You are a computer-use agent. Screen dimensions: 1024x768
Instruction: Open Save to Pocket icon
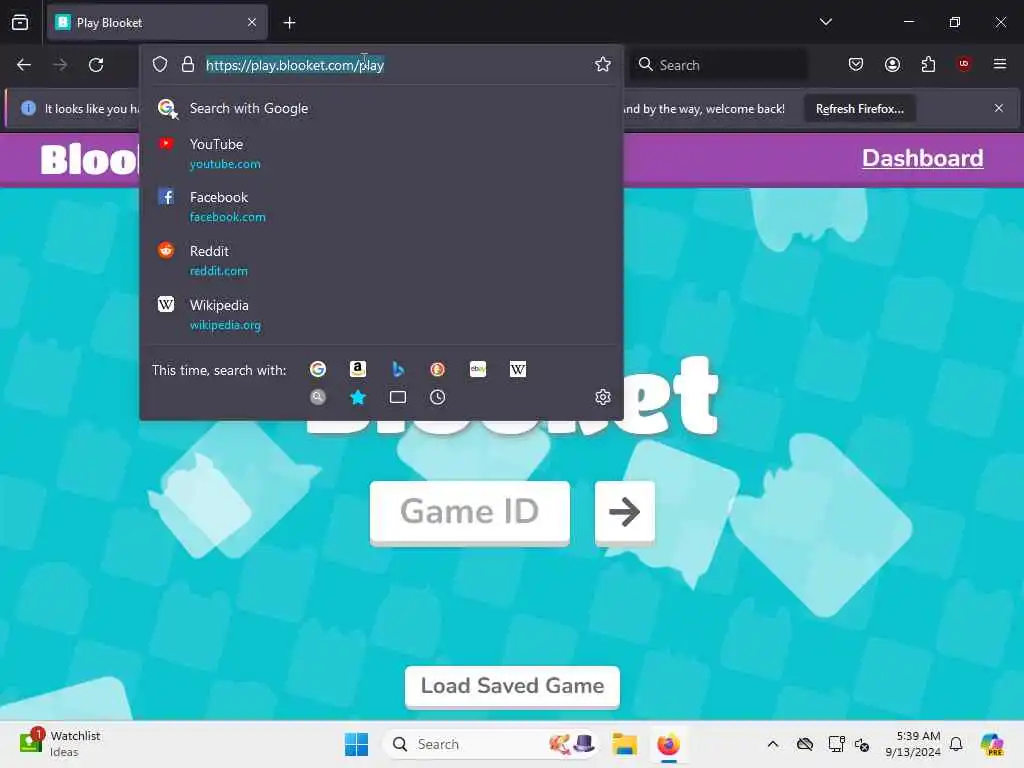coord(856,64)
